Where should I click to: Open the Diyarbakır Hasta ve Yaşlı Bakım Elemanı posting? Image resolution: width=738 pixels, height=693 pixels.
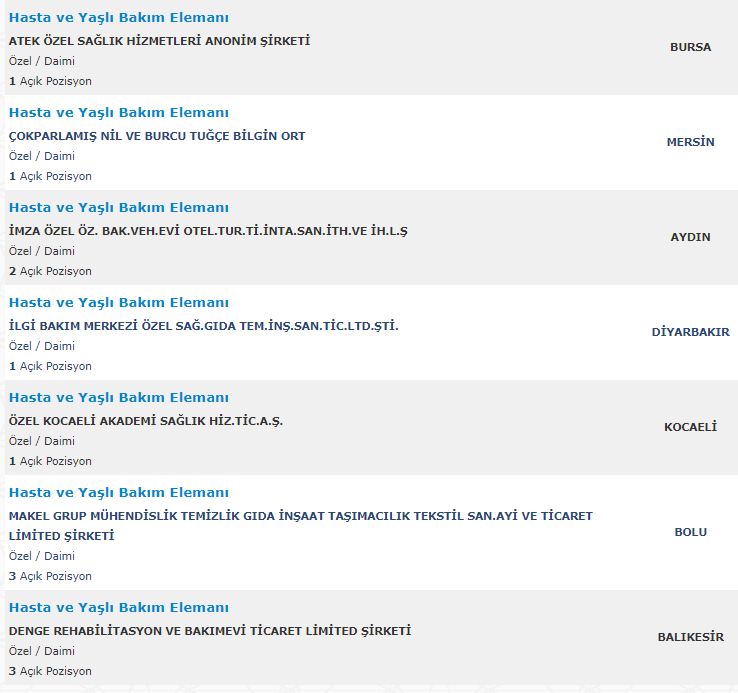pyautogui.click(x=119, y=303)
